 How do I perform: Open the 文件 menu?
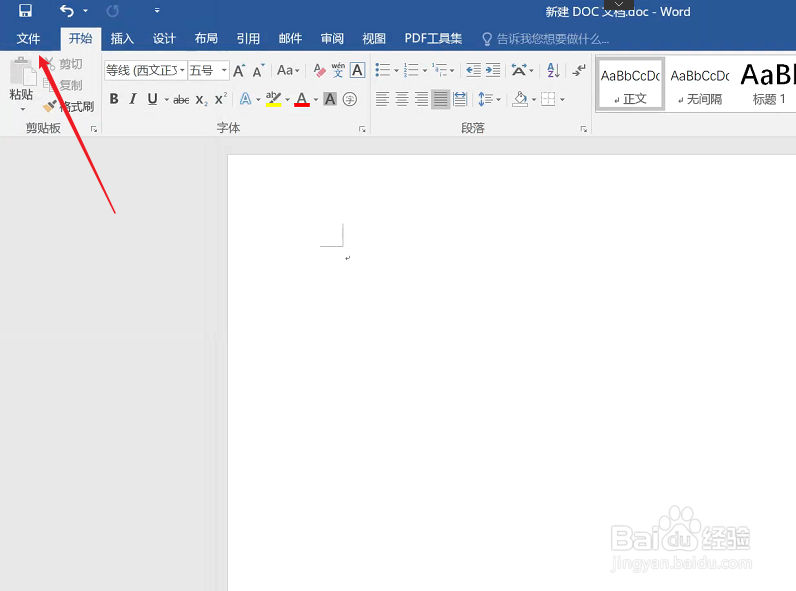tap(28, 39)
